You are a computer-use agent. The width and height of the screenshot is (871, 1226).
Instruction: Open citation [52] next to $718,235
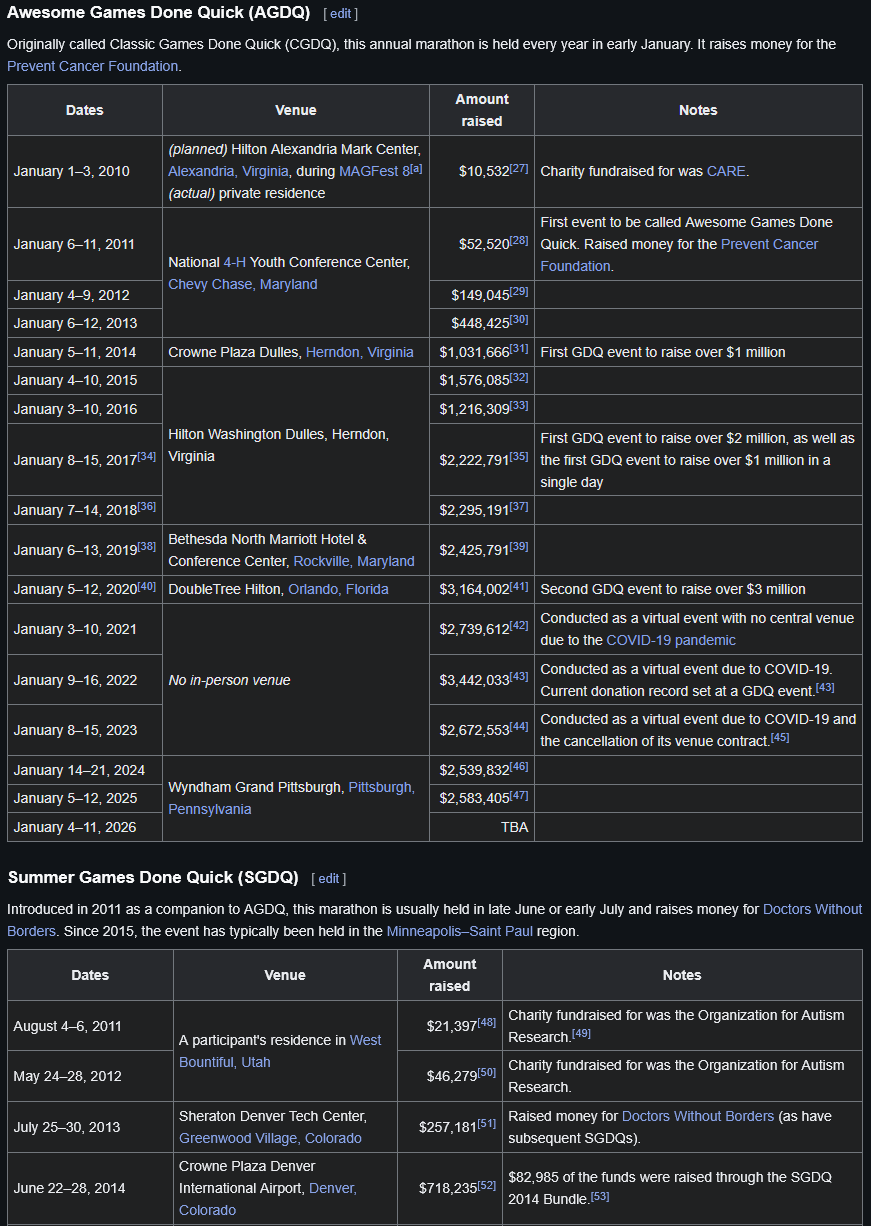tap(487, 1185)
